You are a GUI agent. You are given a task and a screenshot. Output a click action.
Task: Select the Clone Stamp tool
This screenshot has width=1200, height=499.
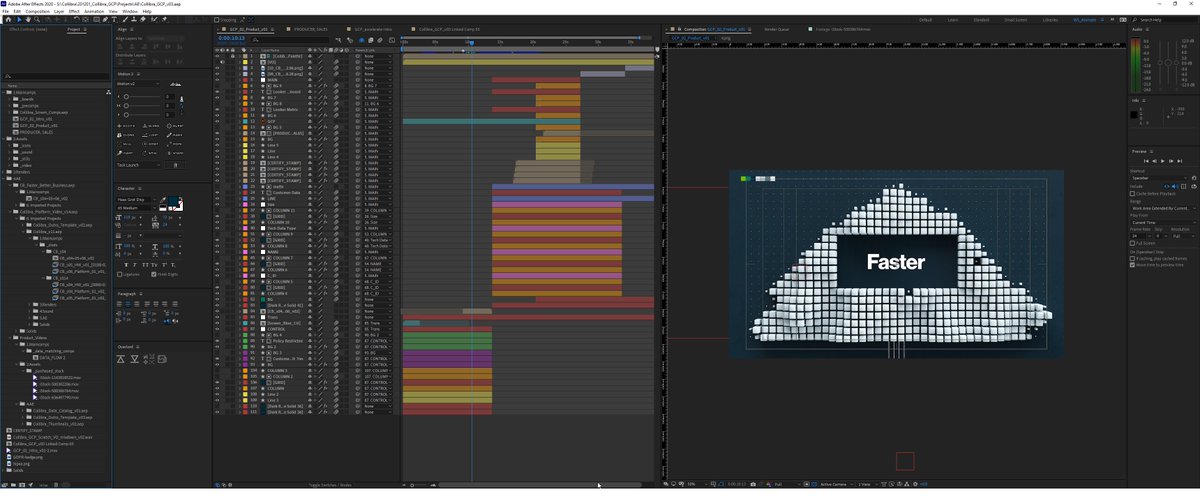(134, 19)
